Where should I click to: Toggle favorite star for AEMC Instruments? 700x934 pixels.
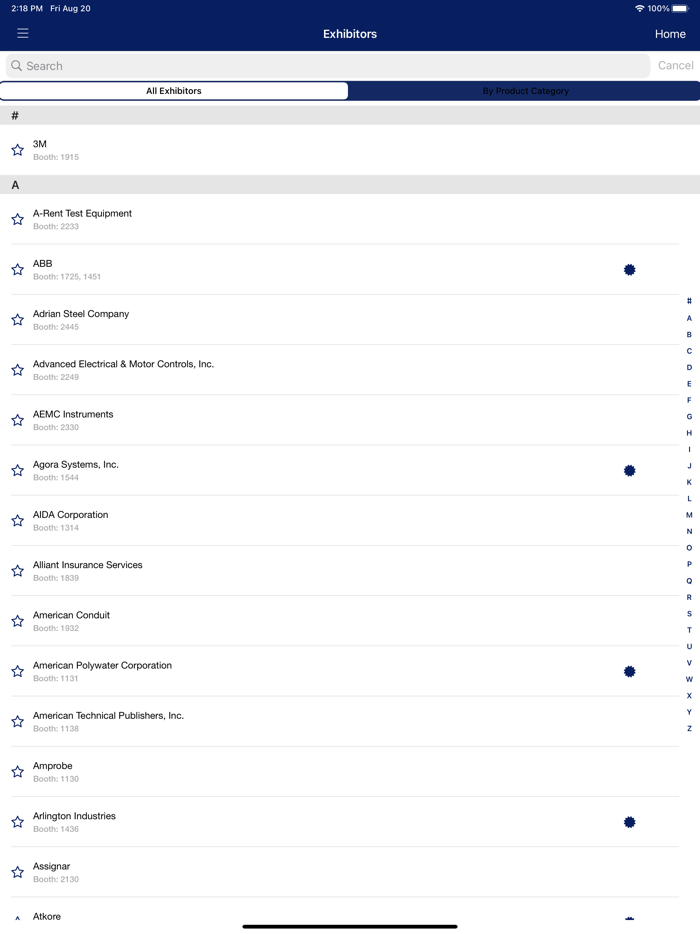17,420
